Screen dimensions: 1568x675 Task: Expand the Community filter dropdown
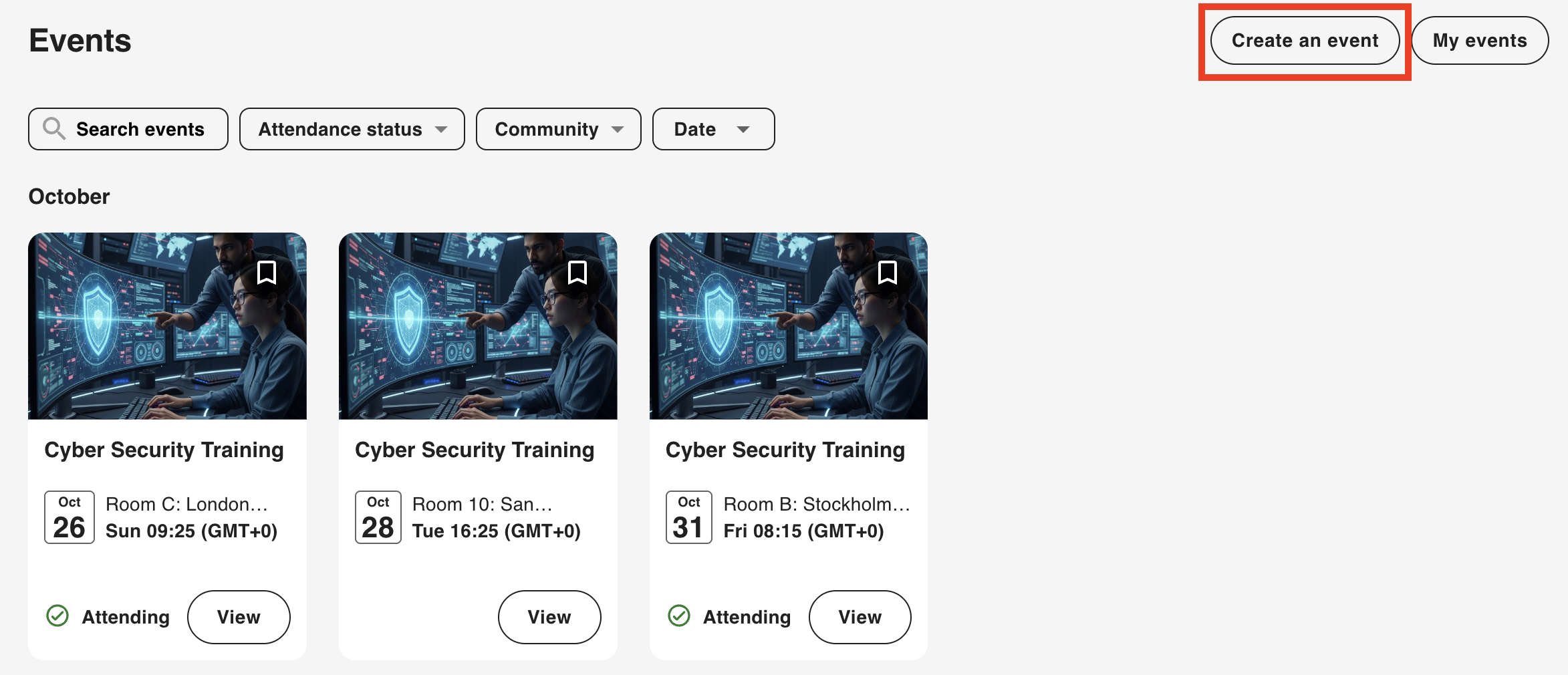tap(558, 129)
